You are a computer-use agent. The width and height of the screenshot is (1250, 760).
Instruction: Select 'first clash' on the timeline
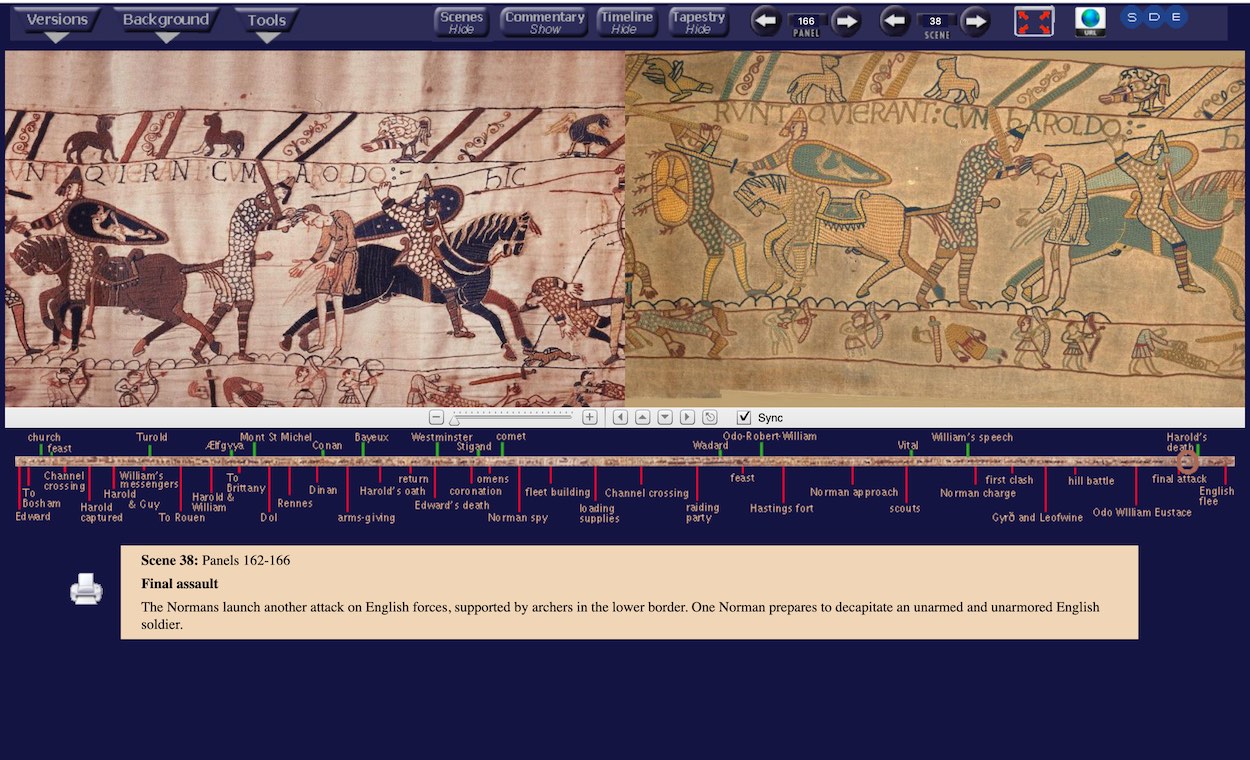click(x=1009, y=480)
